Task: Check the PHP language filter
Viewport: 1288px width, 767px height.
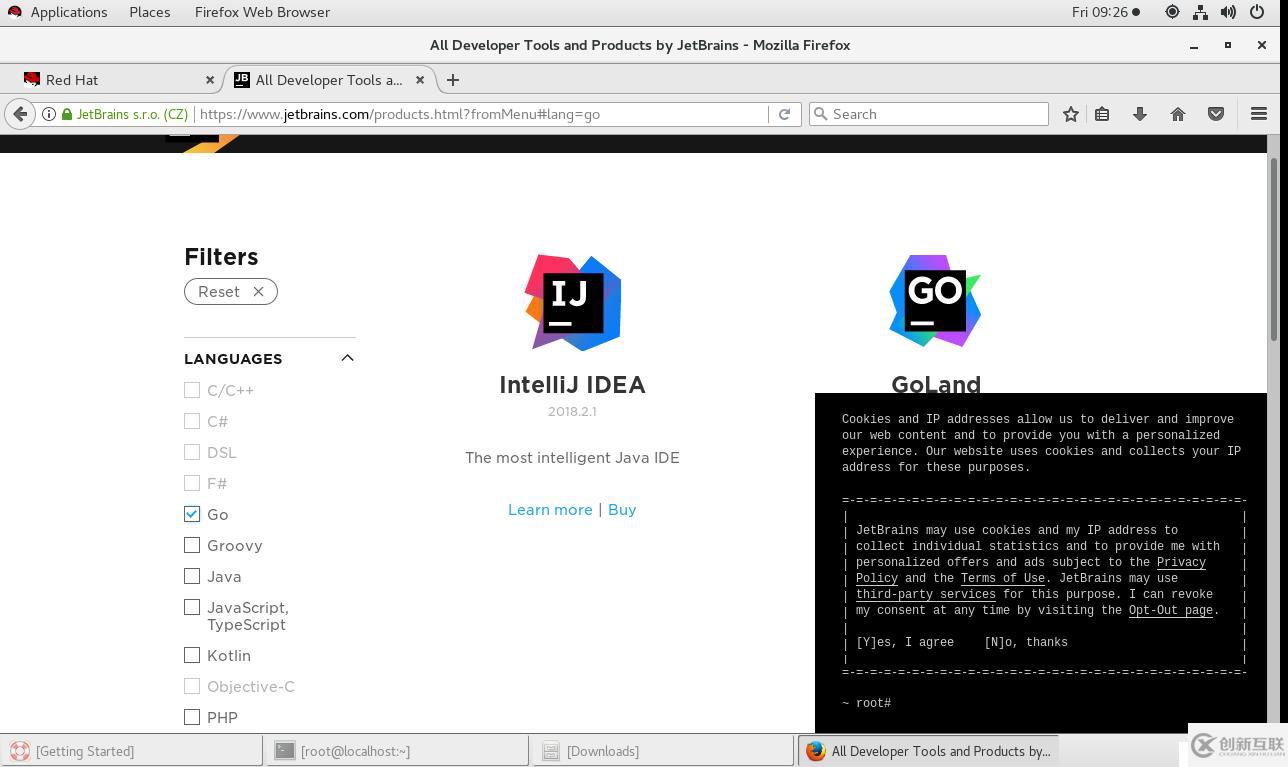Action: [192, 717]
